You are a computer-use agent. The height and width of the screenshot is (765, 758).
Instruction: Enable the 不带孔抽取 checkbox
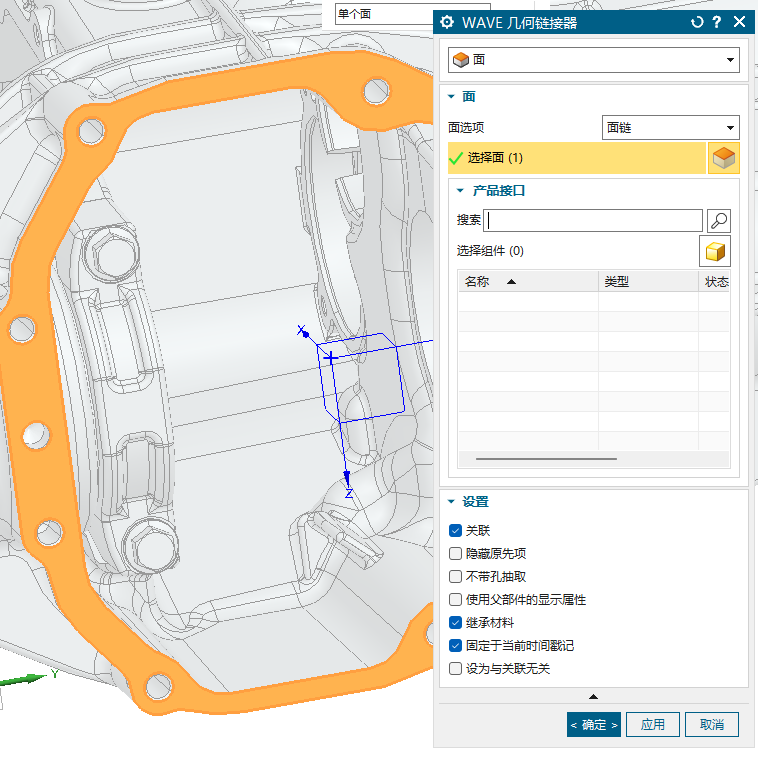456,576
